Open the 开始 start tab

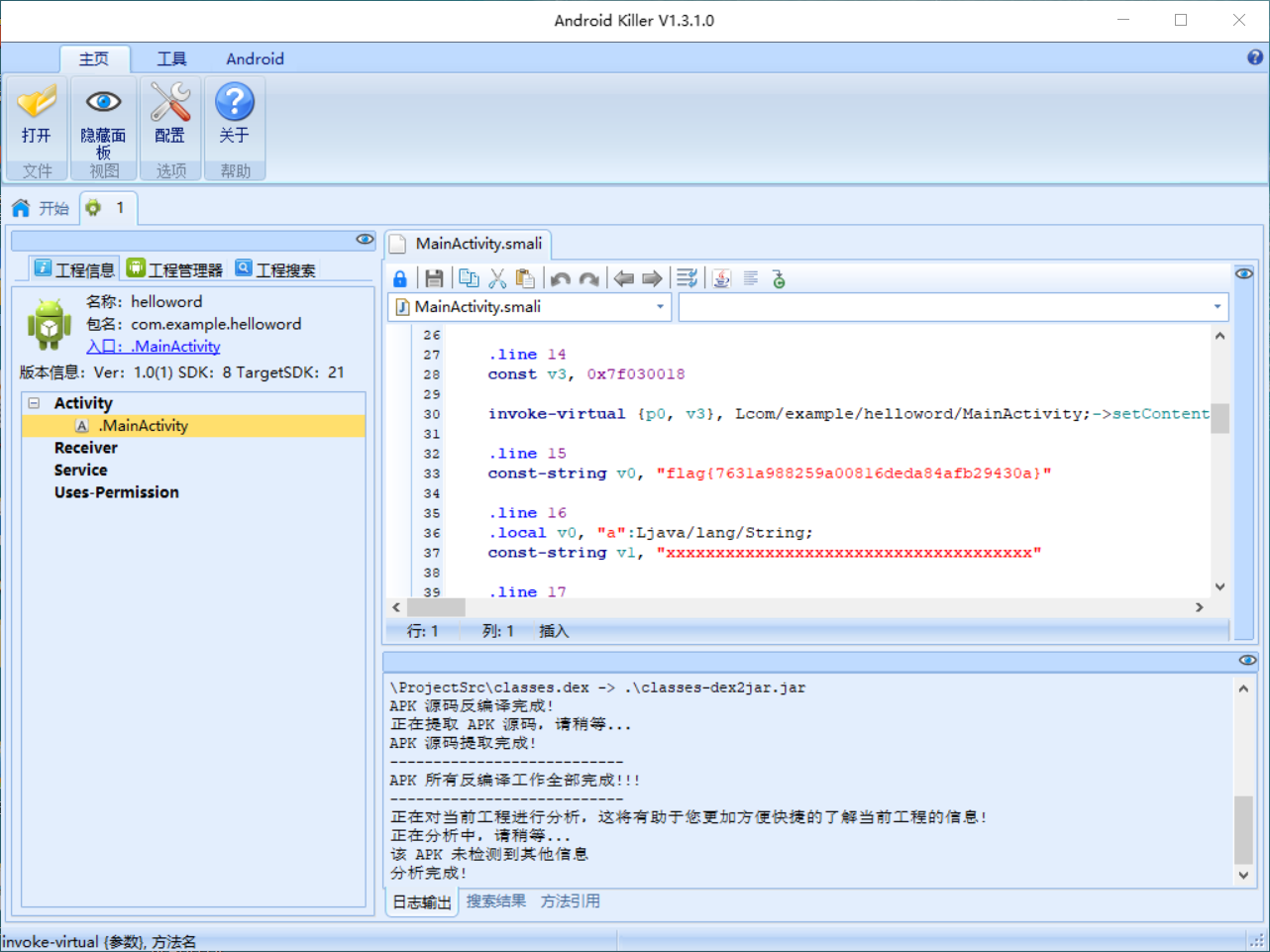(41, 208)
